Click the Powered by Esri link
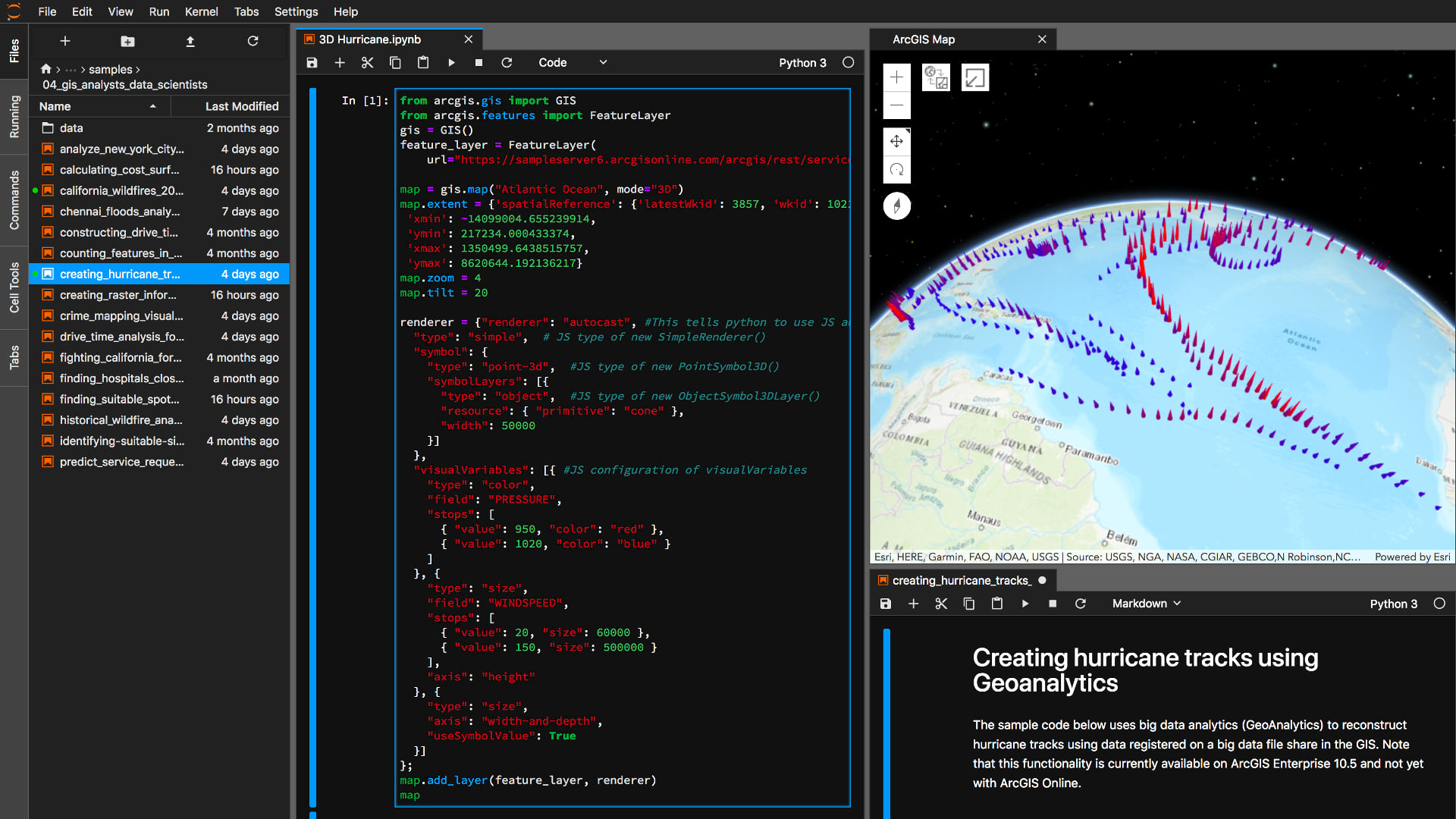This screenshot has width=1456, height=819. coord(1412,557)
